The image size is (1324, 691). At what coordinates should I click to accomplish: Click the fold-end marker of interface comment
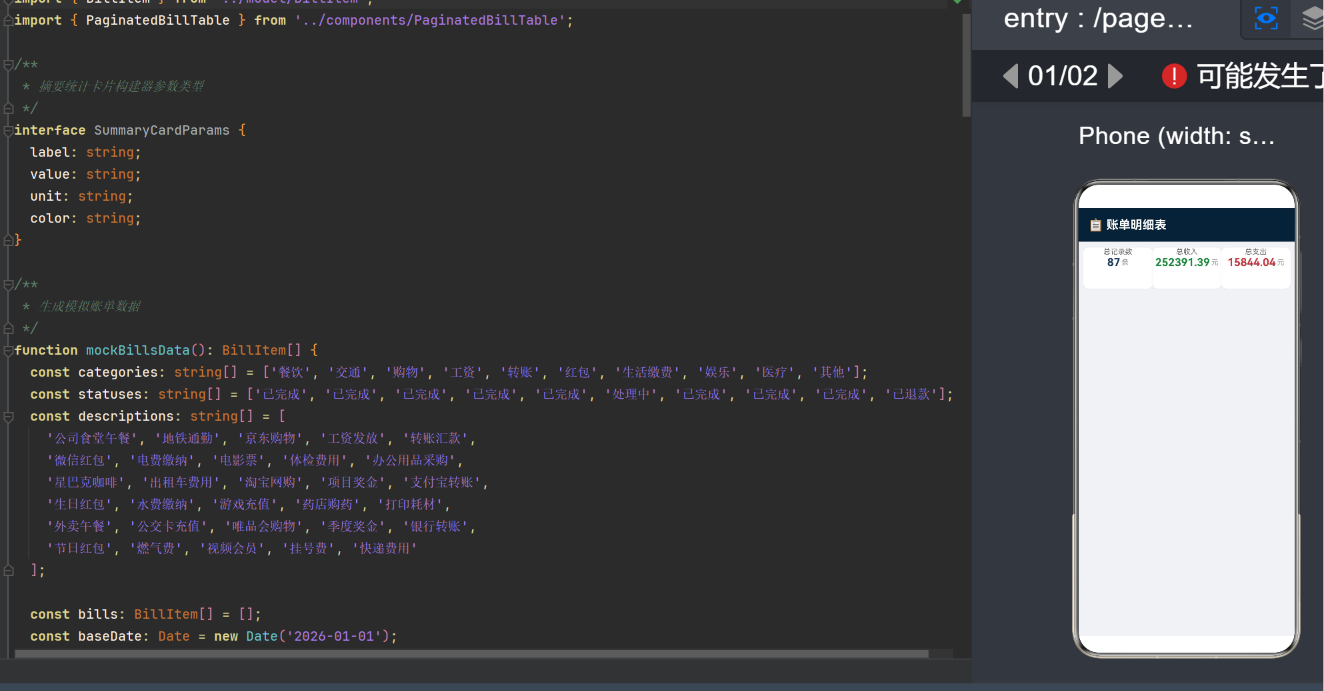click(x=8, y=108)
